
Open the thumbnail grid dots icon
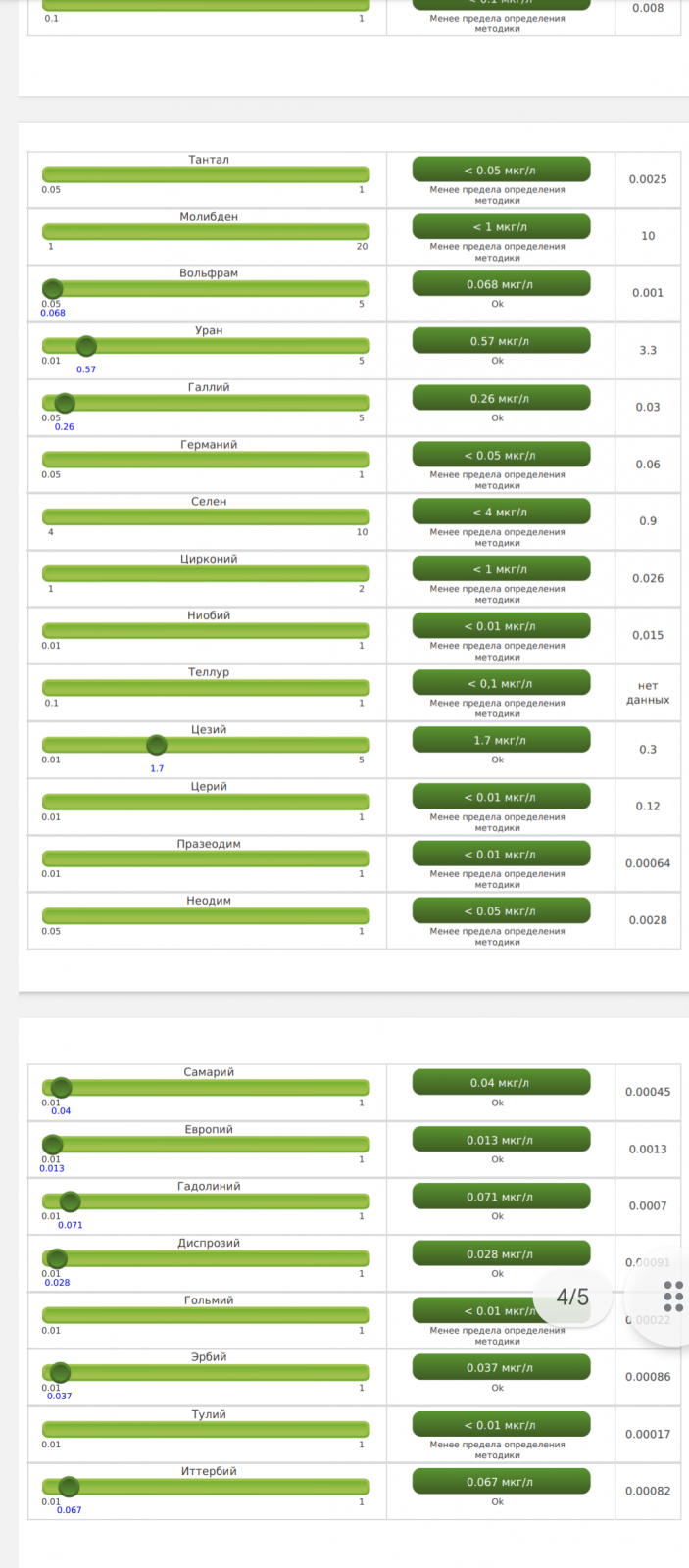(673, 1296)
